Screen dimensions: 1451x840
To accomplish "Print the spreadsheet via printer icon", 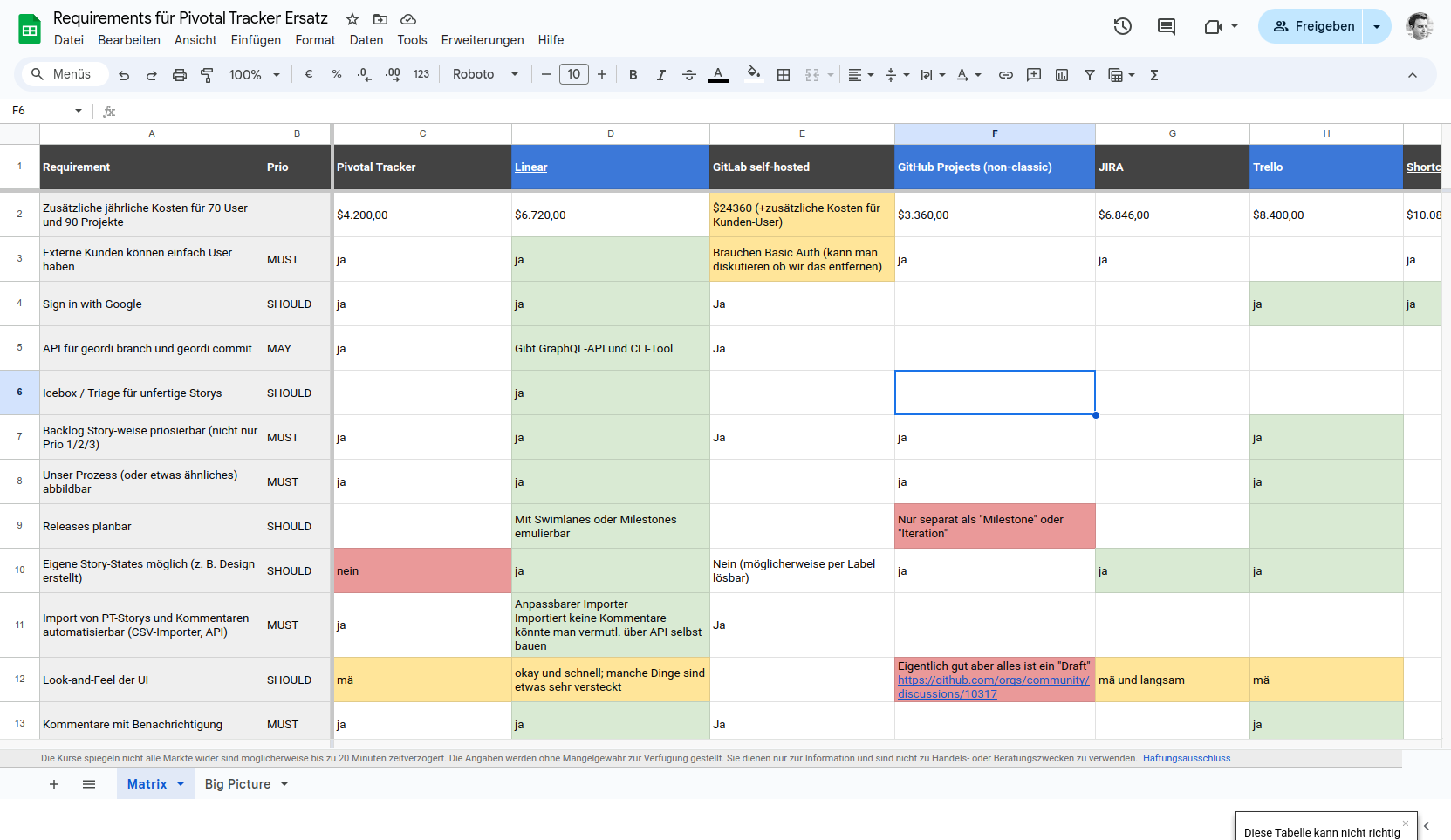I will point(180,75).
